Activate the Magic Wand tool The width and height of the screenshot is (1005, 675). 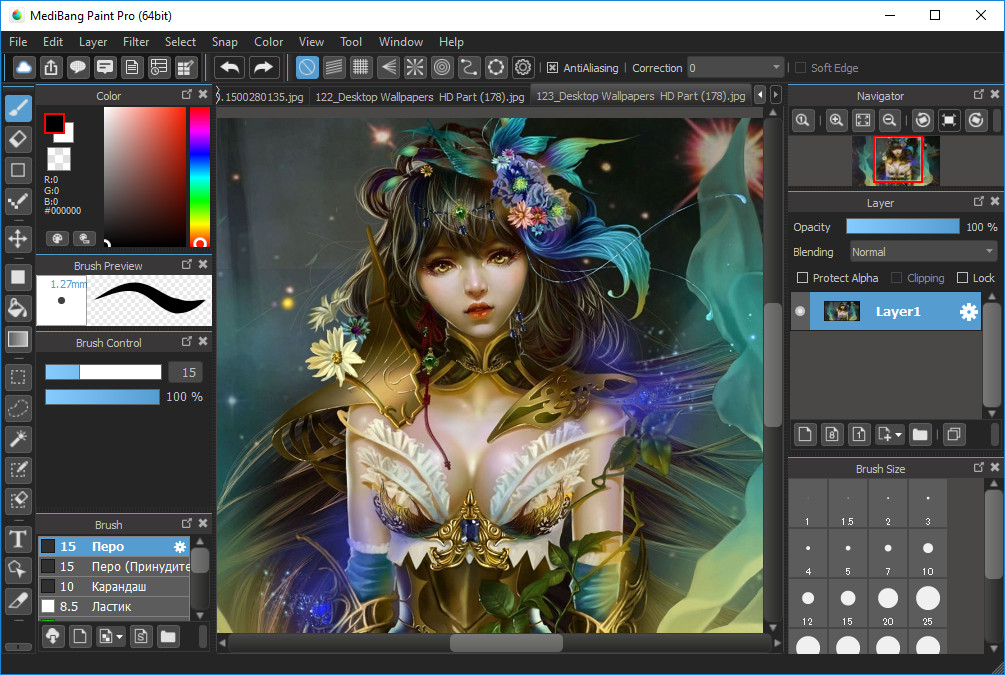[x=18, y=438]
